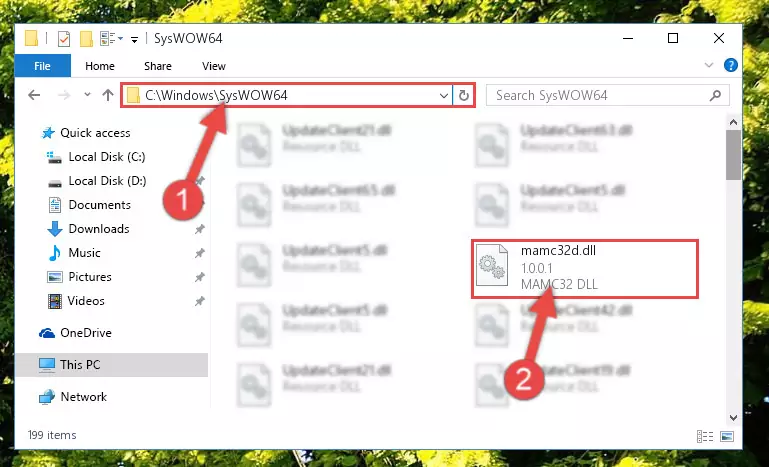This screenshot has width=769, height=467.
Task: Open Local Disk (C:) in sidebar
Action: [107, 156]
